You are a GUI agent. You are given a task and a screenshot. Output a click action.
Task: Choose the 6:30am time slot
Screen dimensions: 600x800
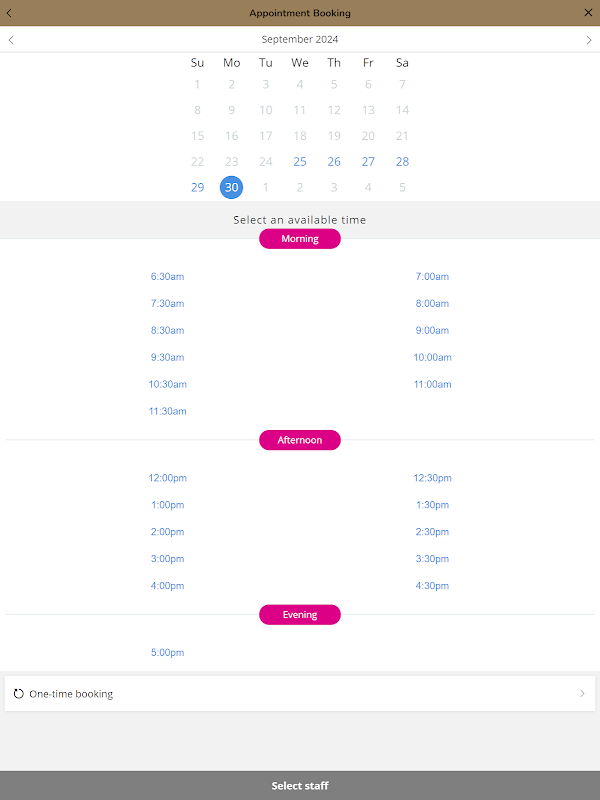pos(168,276)
